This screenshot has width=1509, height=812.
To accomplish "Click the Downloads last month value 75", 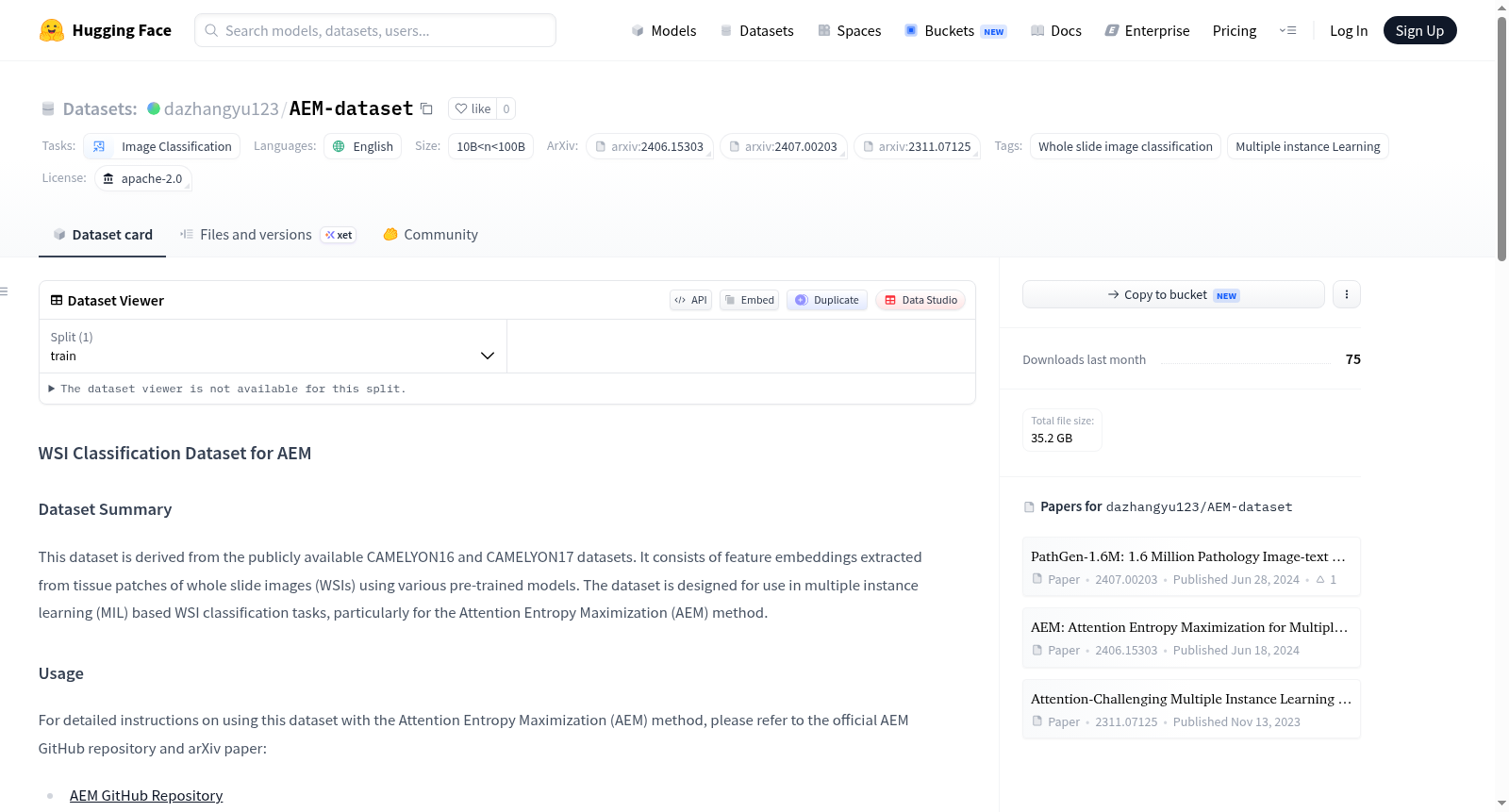I will click(x=1353, y=359).
